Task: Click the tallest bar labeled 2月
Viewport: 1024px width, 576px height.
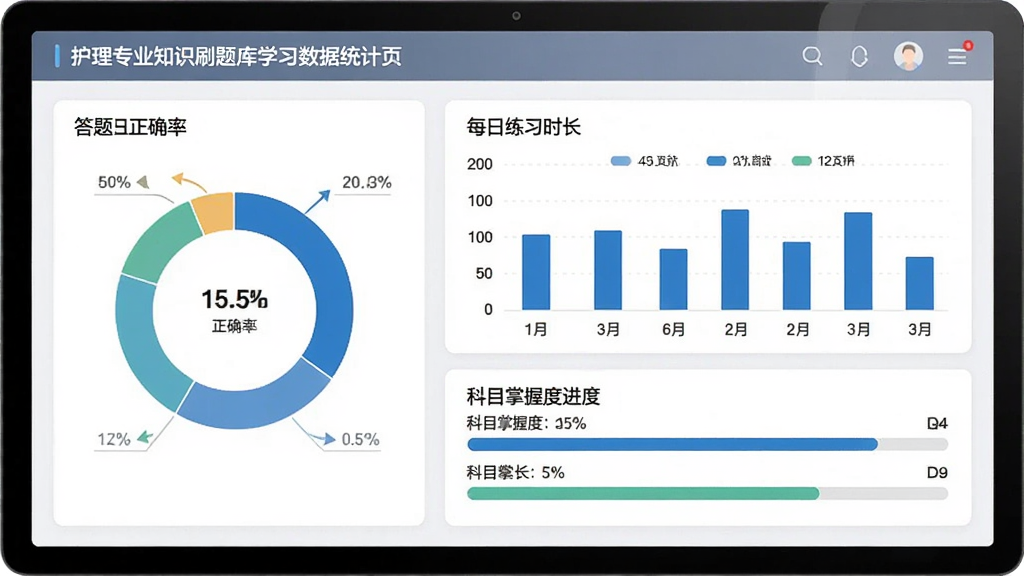Action: (x=735, y=260)
